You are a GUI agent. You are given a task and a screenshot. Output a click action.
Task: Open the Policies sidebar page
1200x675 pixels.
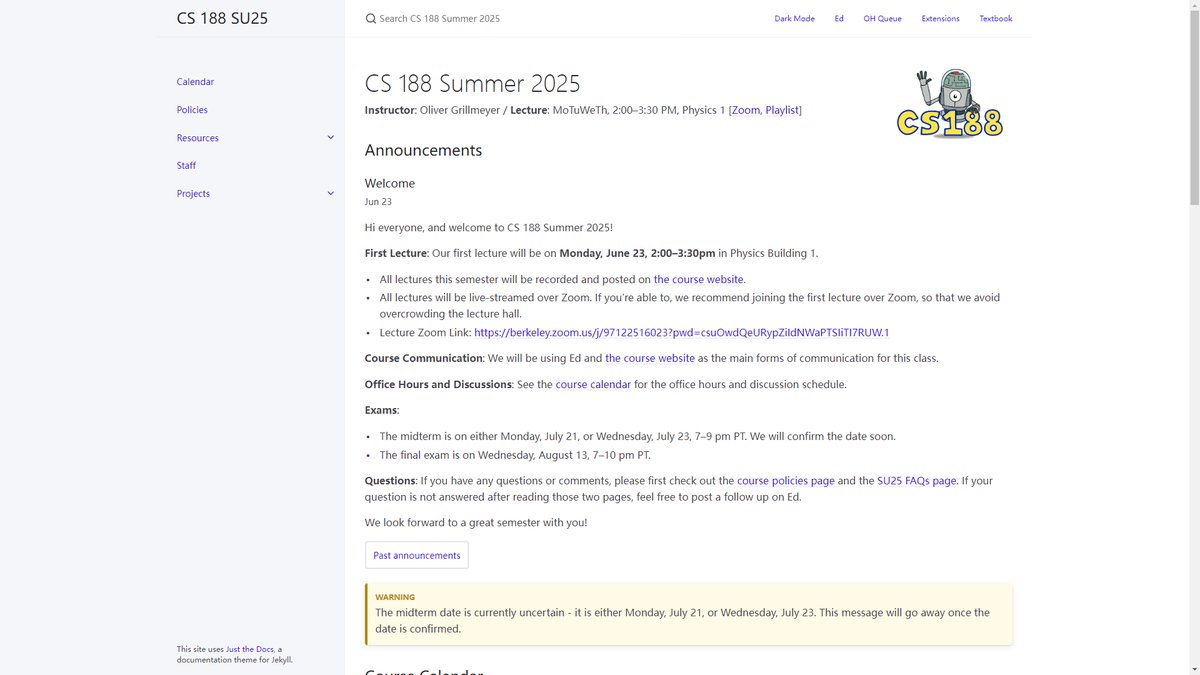pyautogui.click(x=192, y=110)
